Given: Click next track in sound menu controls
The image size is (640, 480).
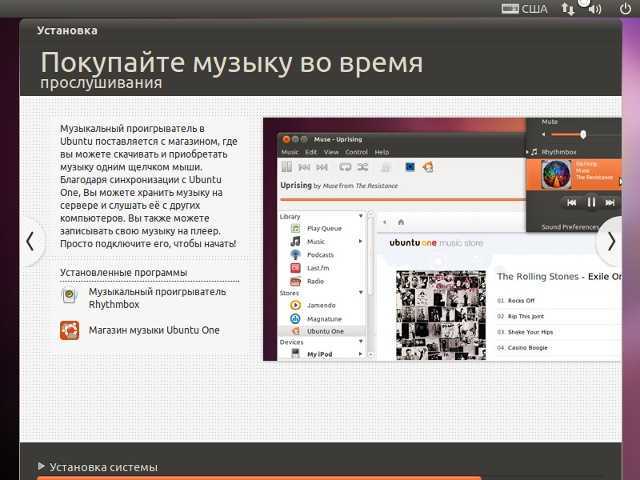Looking at the screenshot, I should 610,202.
